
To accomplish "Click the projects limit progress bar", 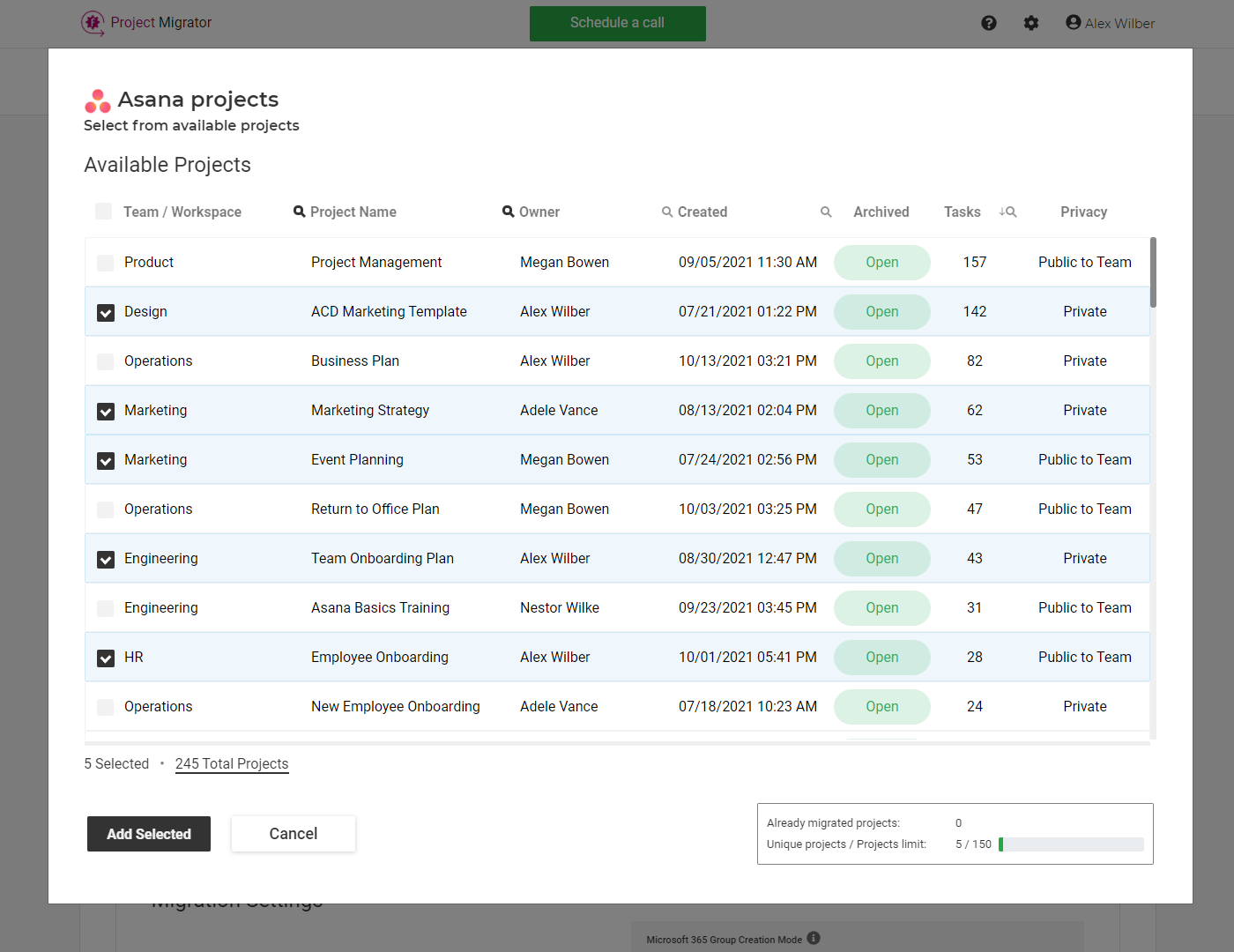I will click(x=1071, y=844).
